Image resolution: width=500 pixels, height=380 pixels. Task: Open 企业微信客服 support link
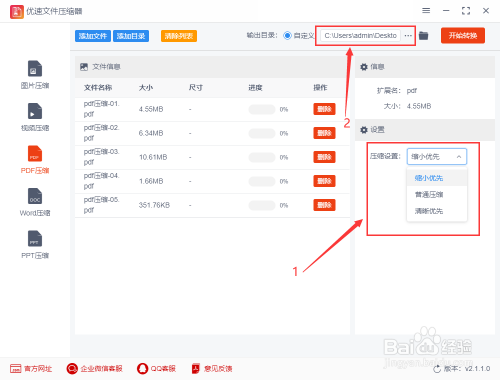tap(94, 368)
